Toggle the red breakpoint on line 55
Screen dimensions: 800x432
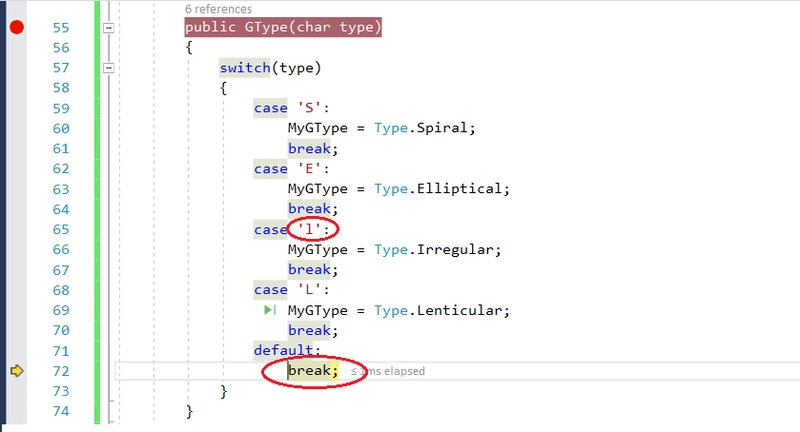click(x=16, y=27)
